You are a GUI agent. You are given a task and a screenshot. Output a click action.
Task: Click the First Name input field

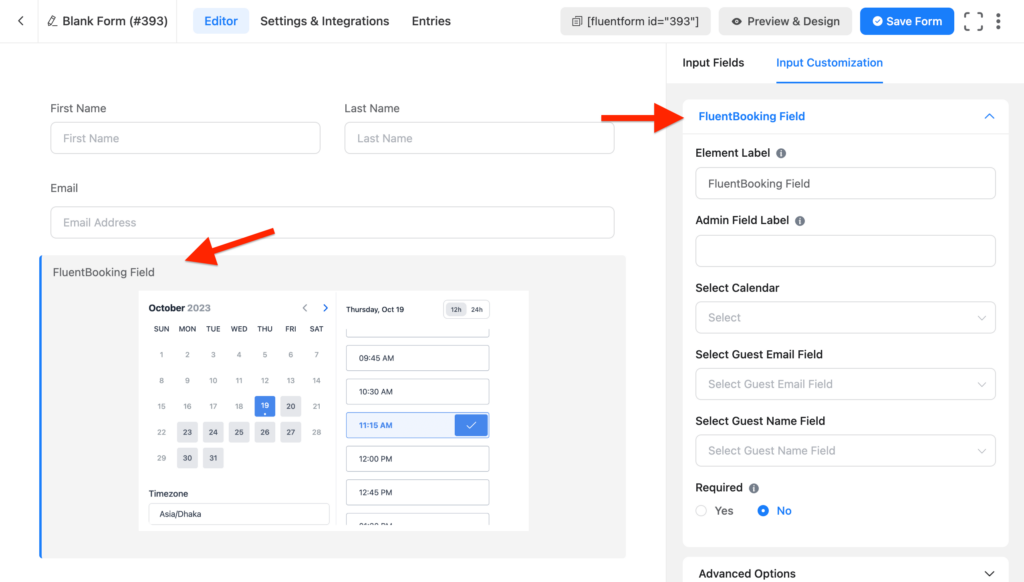[185, 138]
